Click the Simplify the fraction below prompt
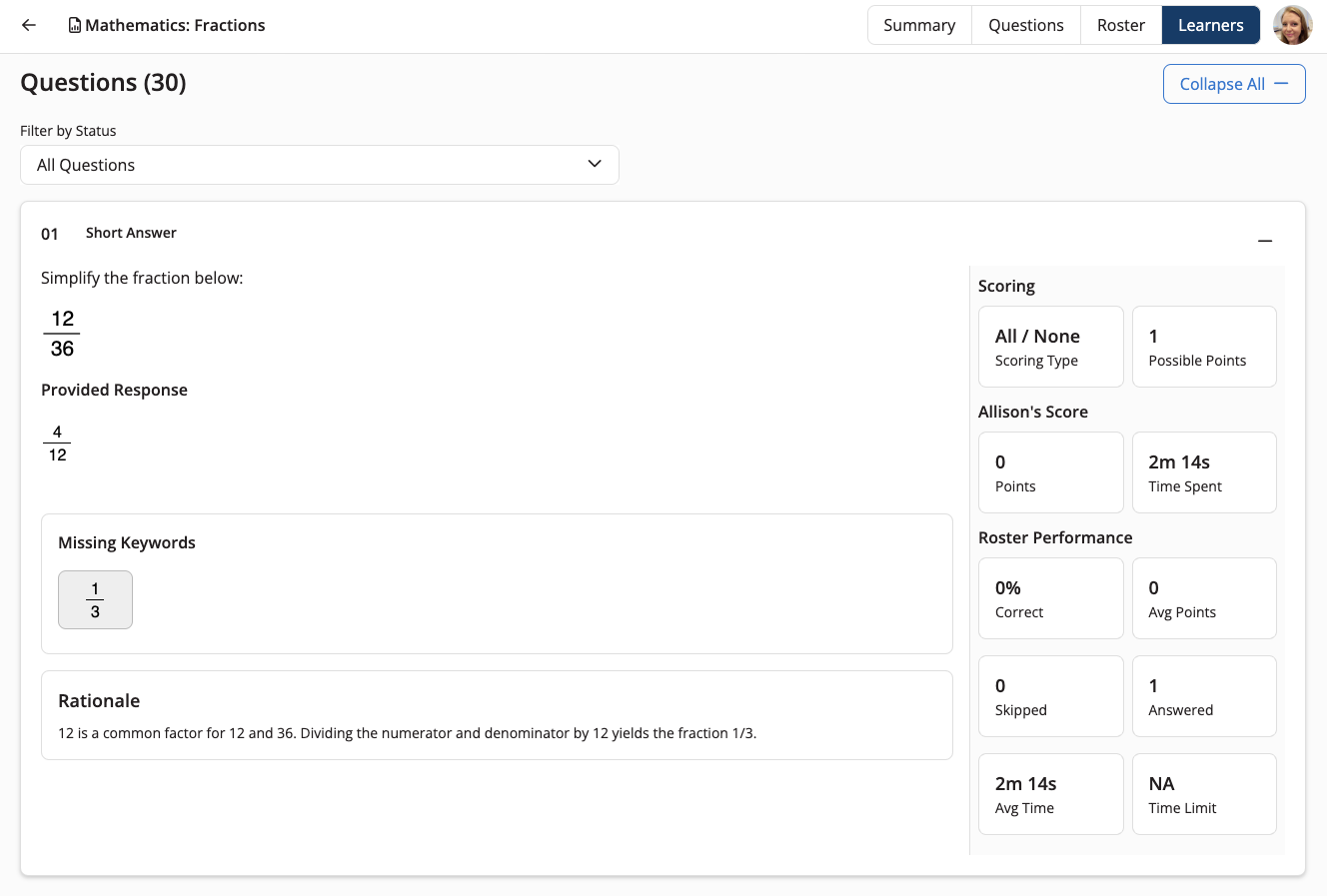The width and height of the screenshot is (1327, 896). pyautogui.click(x=142, y=278)
